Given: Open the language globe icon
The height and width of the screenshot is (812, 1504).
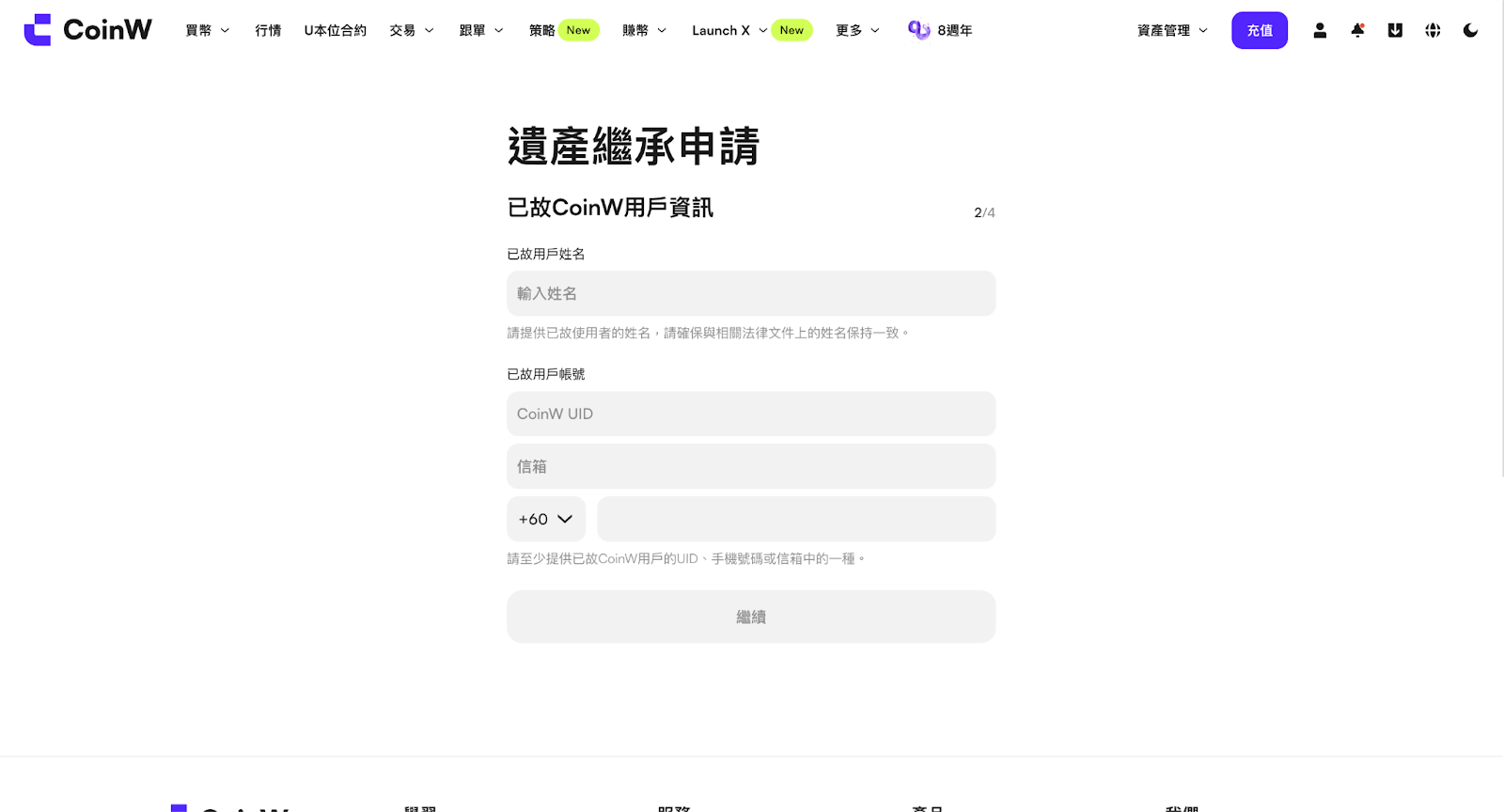Looking at the screenshot, I should pos(1433,30).
